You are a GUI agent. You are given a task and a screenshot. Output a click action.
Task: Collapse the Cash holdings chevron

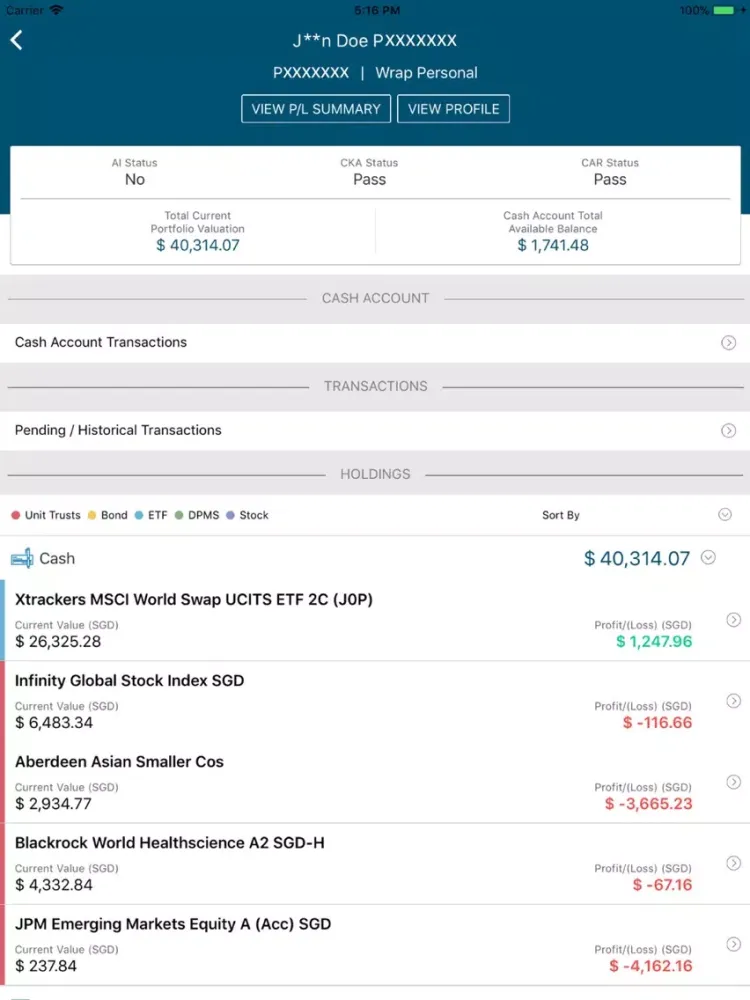coord(708,557)
